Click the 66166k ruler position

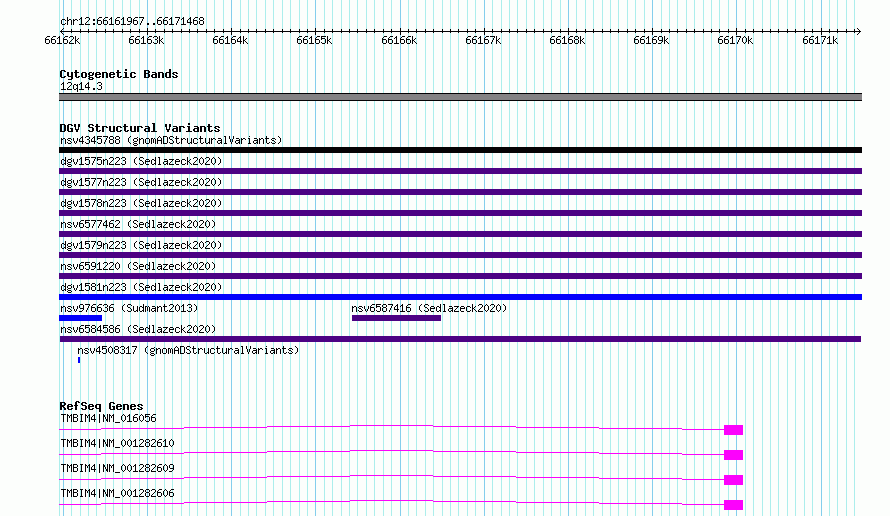[399, 40]
